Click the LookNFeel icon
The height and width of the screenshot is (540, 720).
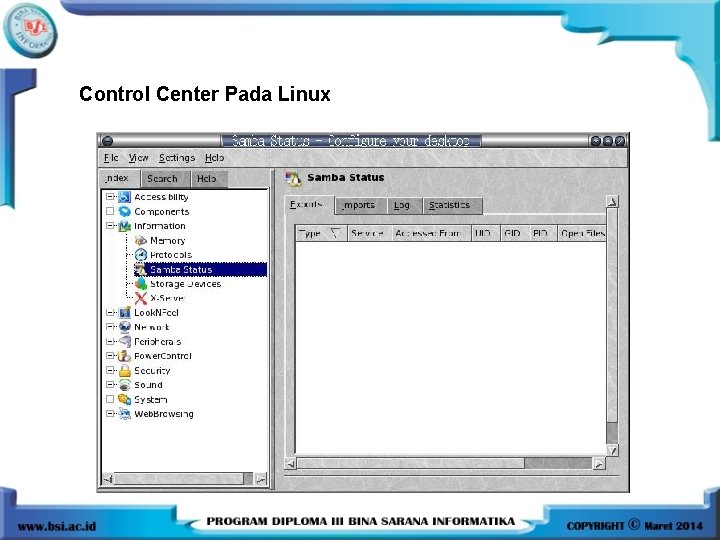point(124,313)
